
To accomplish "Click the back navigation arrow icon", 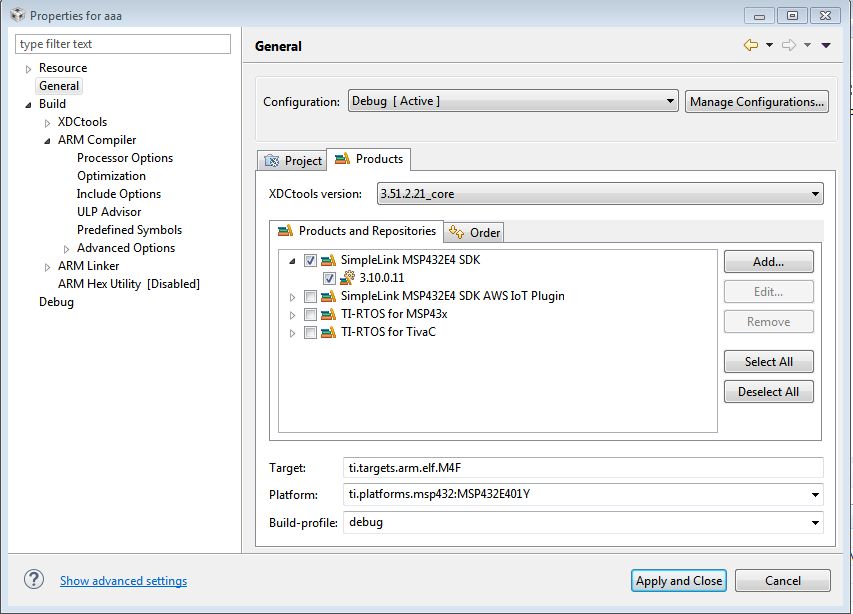I will 750,45.
